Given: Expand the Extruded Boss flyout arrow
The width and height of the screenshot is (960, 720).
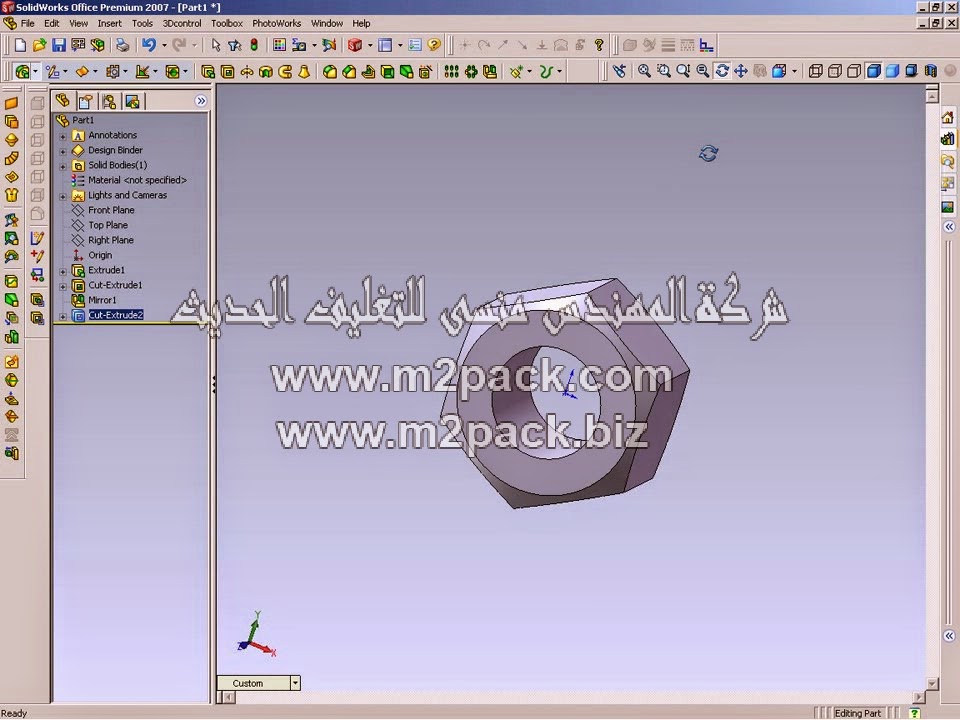Looking at the screenshot, I should pos(36,72).
